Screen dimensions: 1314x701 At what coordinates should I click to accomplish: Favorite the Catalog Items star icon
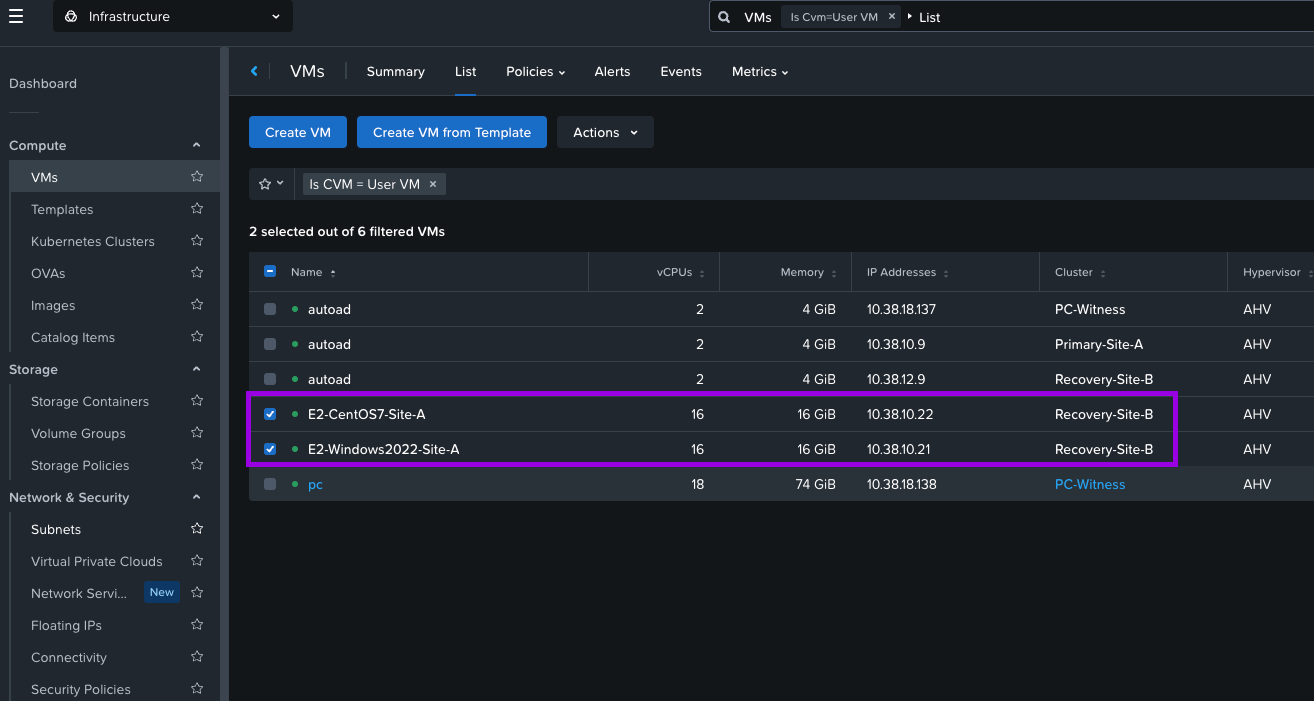coord(197,336)
